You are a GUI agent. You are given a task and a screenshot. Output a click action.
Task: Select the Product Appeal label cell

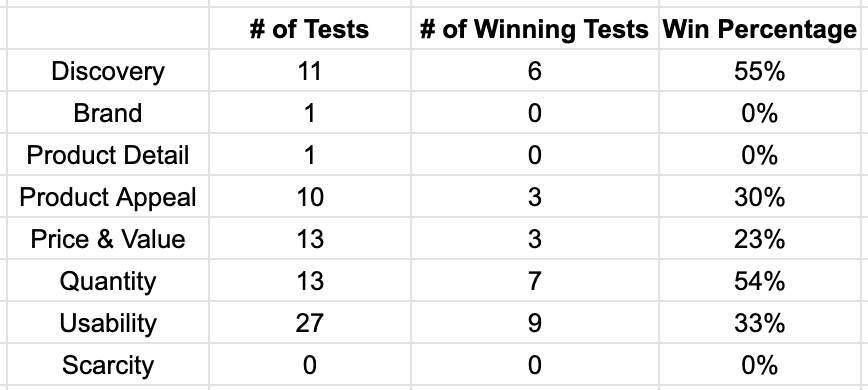(x=108, y=197)
